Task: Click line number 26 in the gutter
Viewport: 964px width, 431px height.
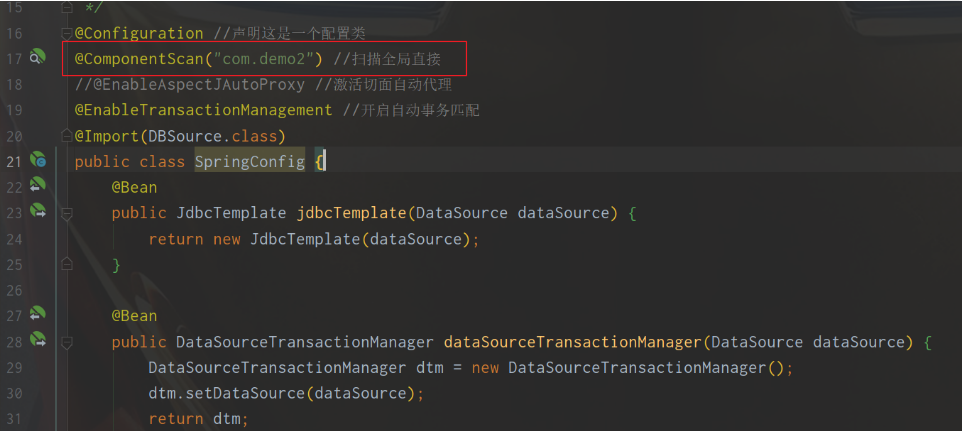Action: coord(14,290)
